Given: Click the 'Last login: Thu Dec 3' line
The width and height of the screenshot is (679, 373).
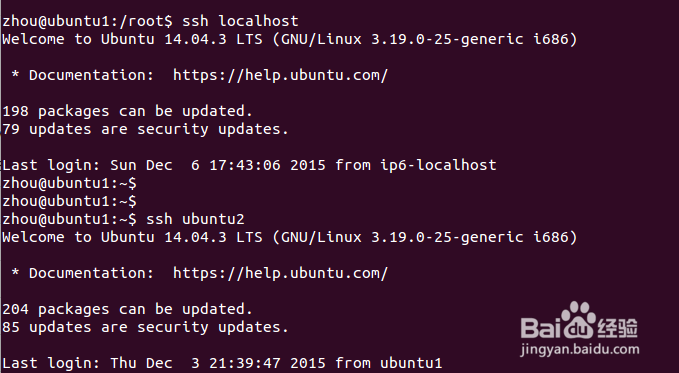Looking at the screenshot, I should tap(222, 363).
